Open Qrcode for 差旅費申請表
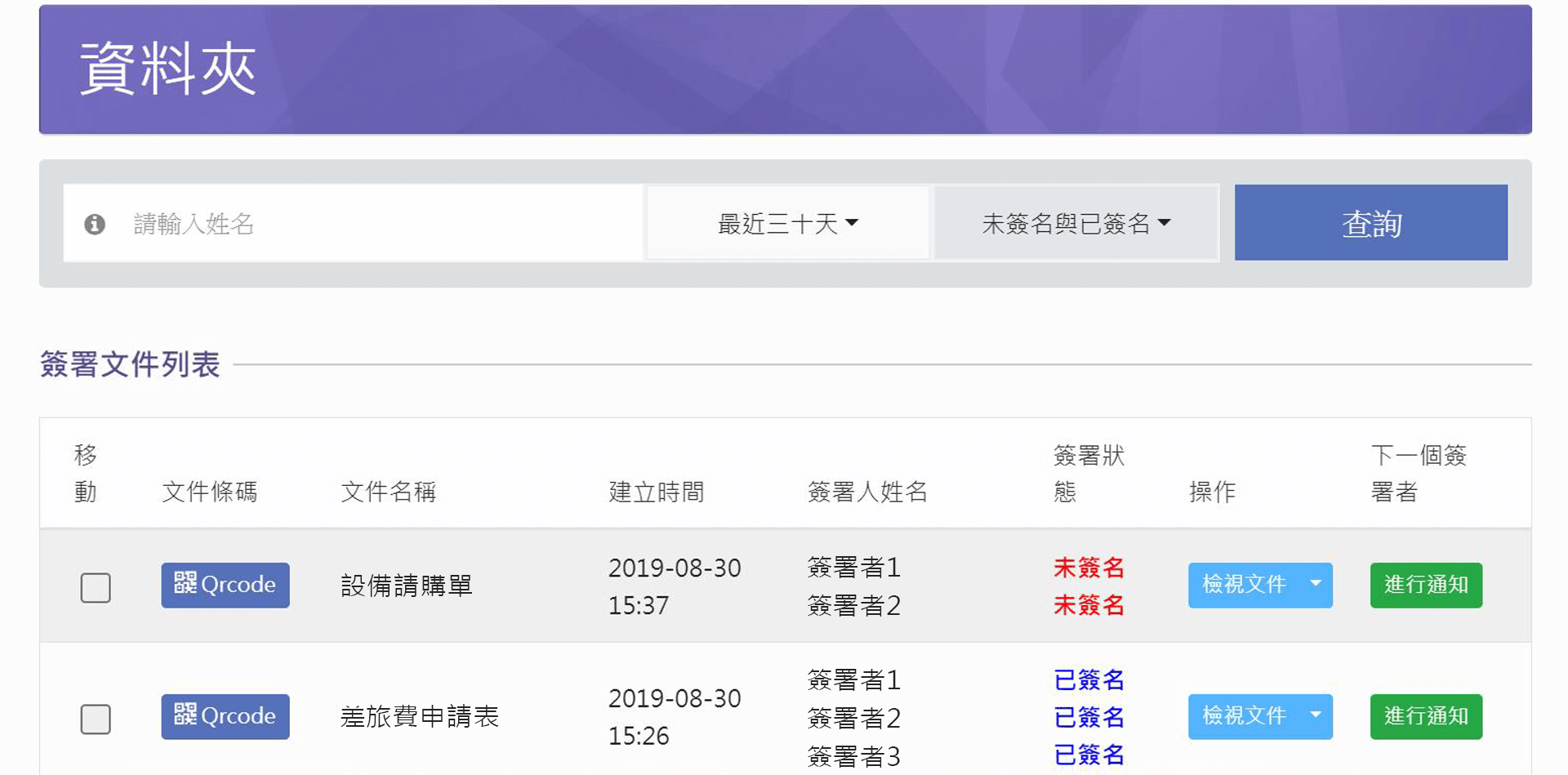This screenshot has width=1568, height=775. [225, 716]
